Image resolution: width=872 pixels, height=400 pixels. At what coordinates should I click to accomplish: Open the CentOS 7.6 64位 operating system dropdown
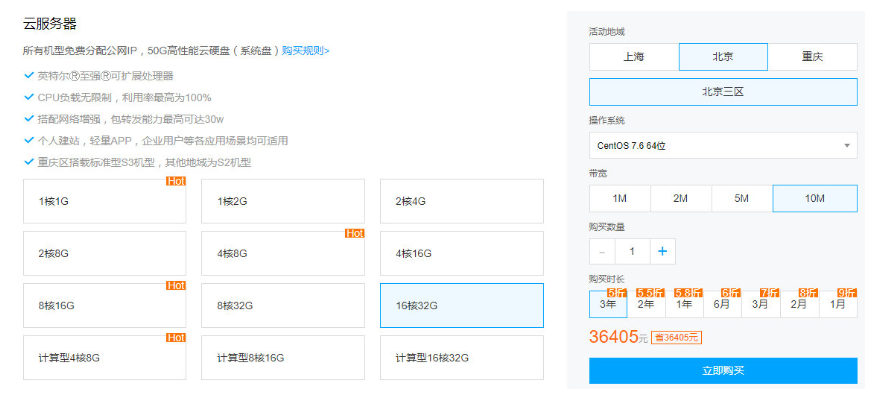[723, 146]
